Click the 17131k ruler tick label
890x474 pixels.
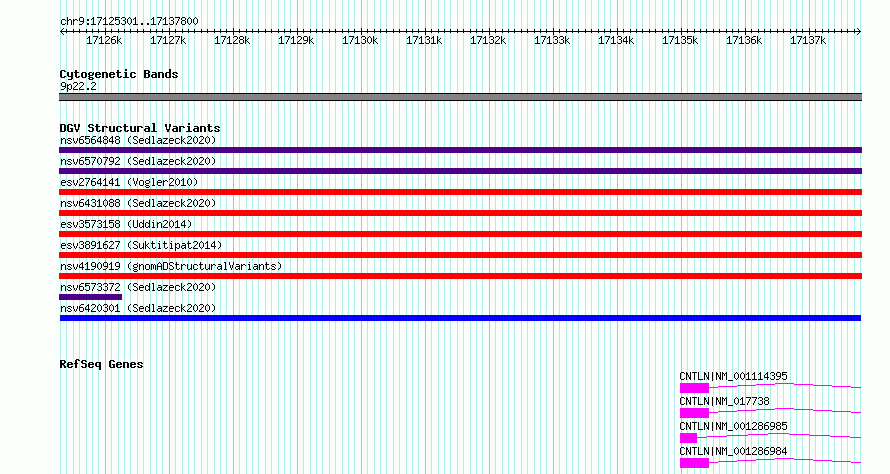point(424,40)
